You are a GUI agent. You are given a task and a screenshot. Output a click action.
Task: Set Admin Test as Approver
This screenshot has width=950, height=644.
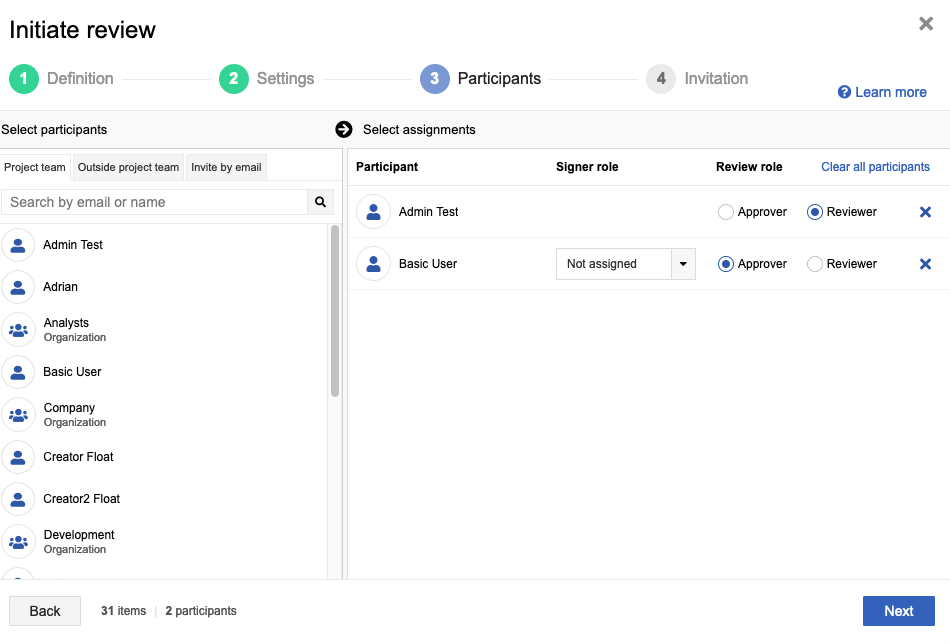tap(726, 212)
